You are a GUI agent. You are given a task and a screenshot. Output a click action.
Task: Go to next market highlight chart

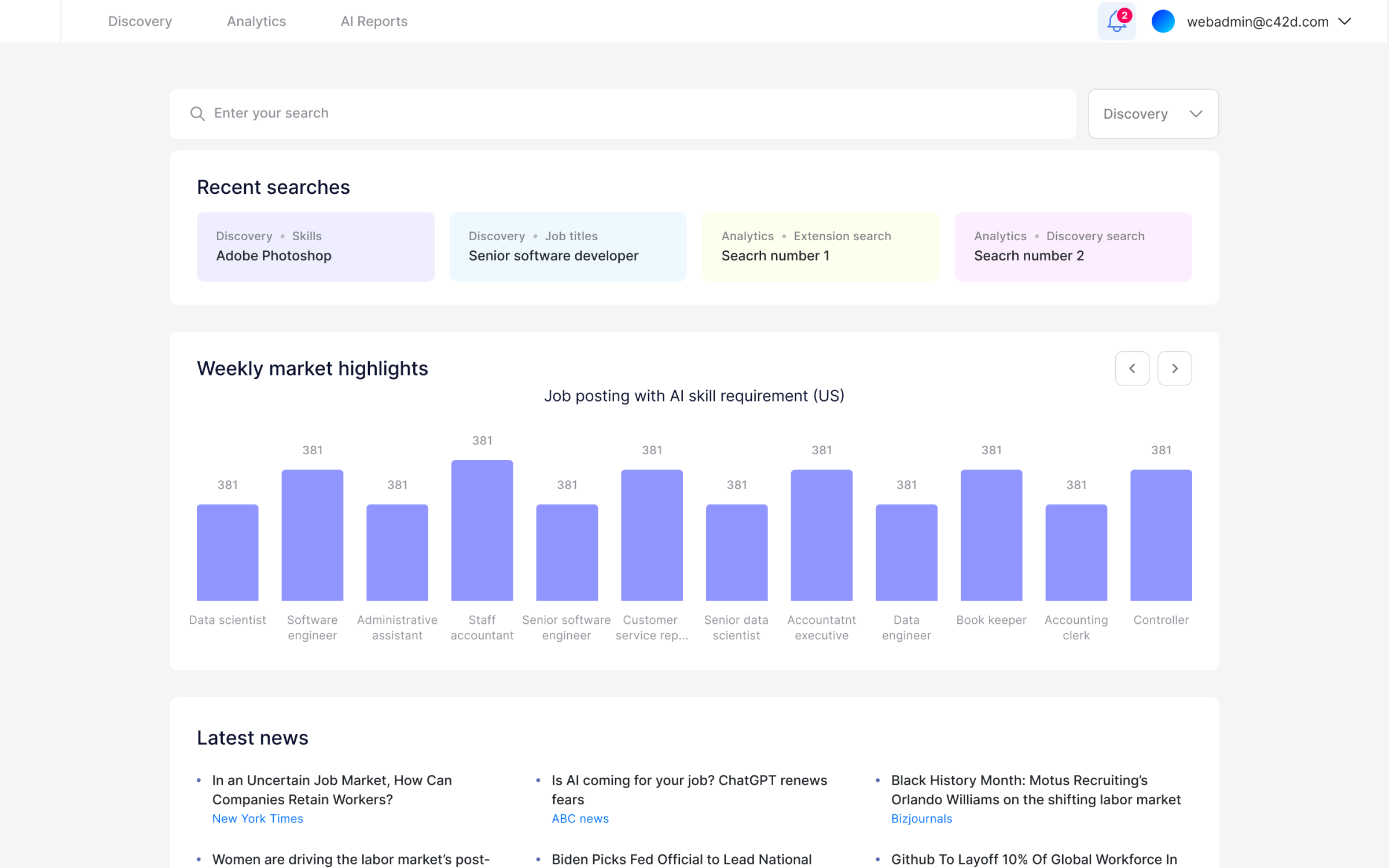click(x=1174, y=368)
